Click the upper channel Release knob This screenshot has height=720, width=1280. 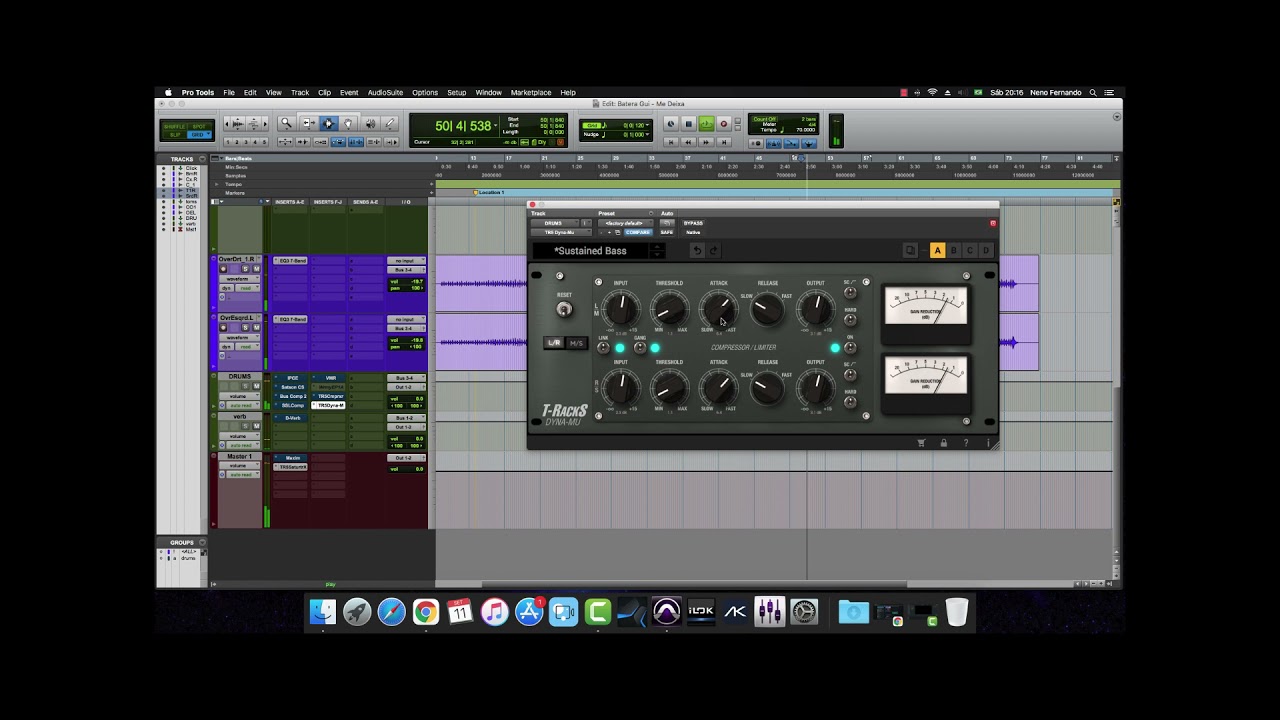click(x=767, y=310)
